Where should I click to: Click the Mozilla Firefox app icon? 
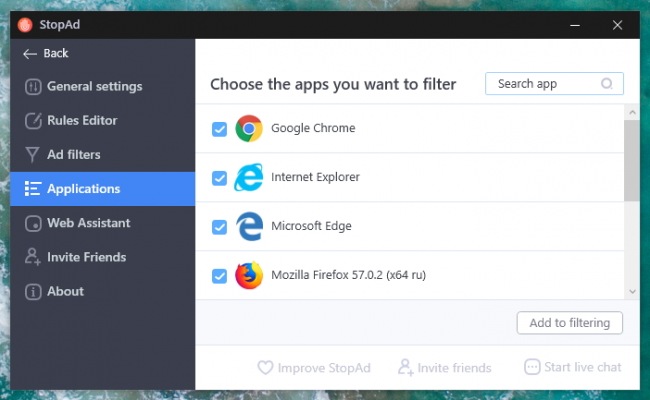[249, 275]
